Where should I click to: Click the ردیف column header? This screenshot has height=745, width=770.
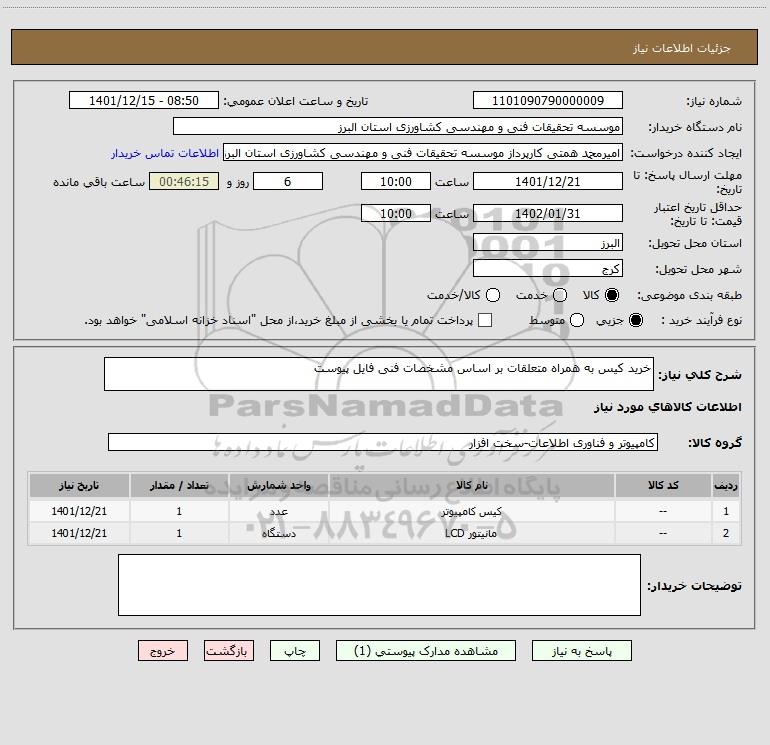pyautogui.click(x=726, y=486)
